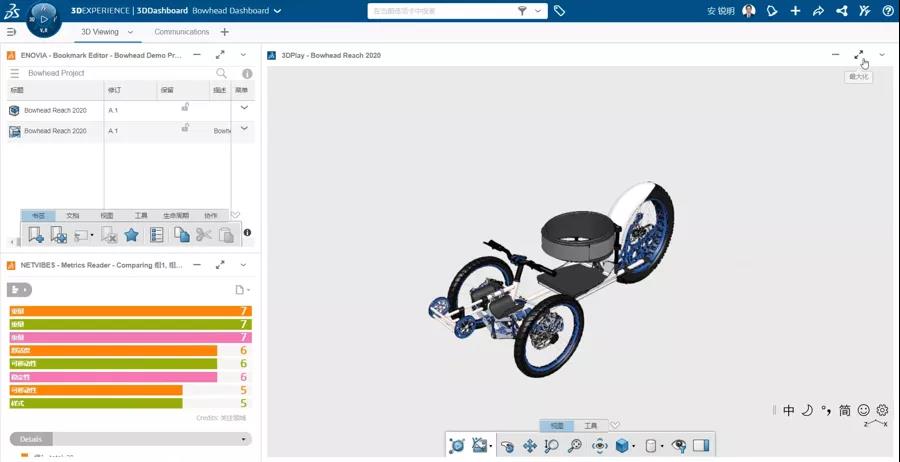Click the copy icon in bookmark toolbar
The image size is (900, 462).
(x=181, y=234)
